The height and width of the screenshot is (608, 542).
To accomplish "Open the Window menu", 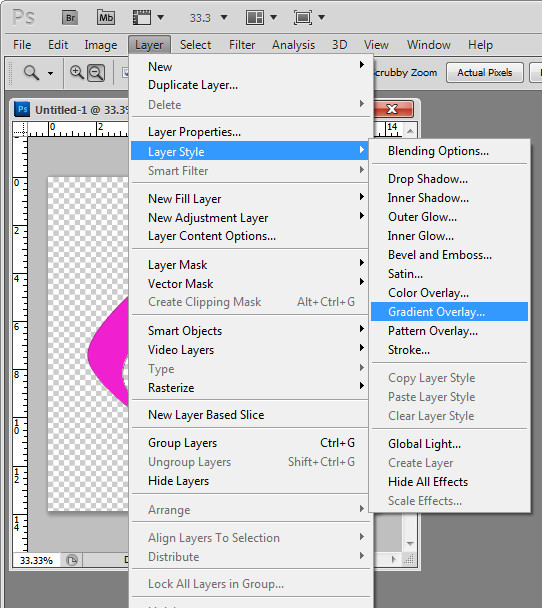I will (x=428, y=45).
